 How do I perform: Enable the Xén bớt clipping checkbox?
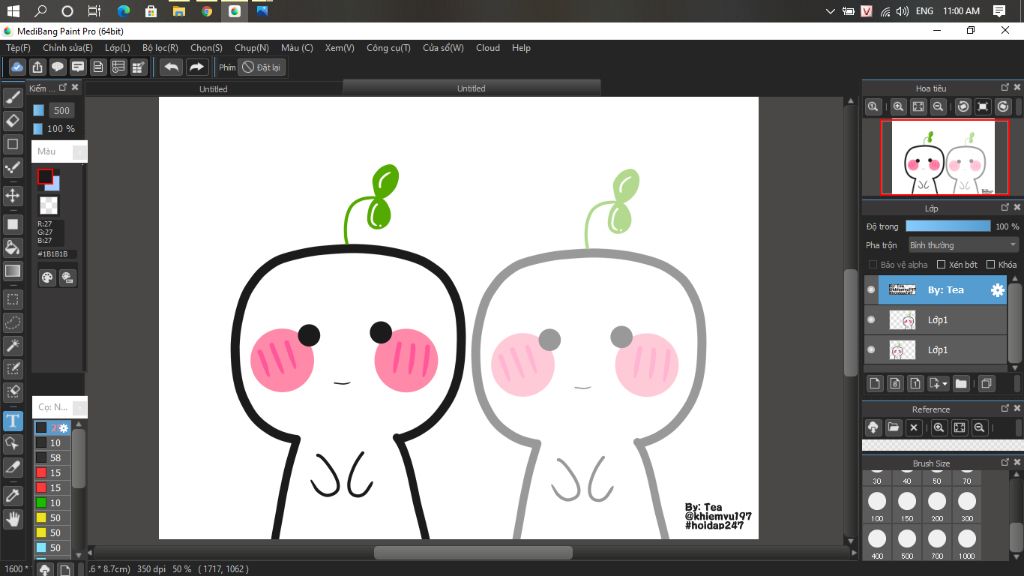click(941, 264)
